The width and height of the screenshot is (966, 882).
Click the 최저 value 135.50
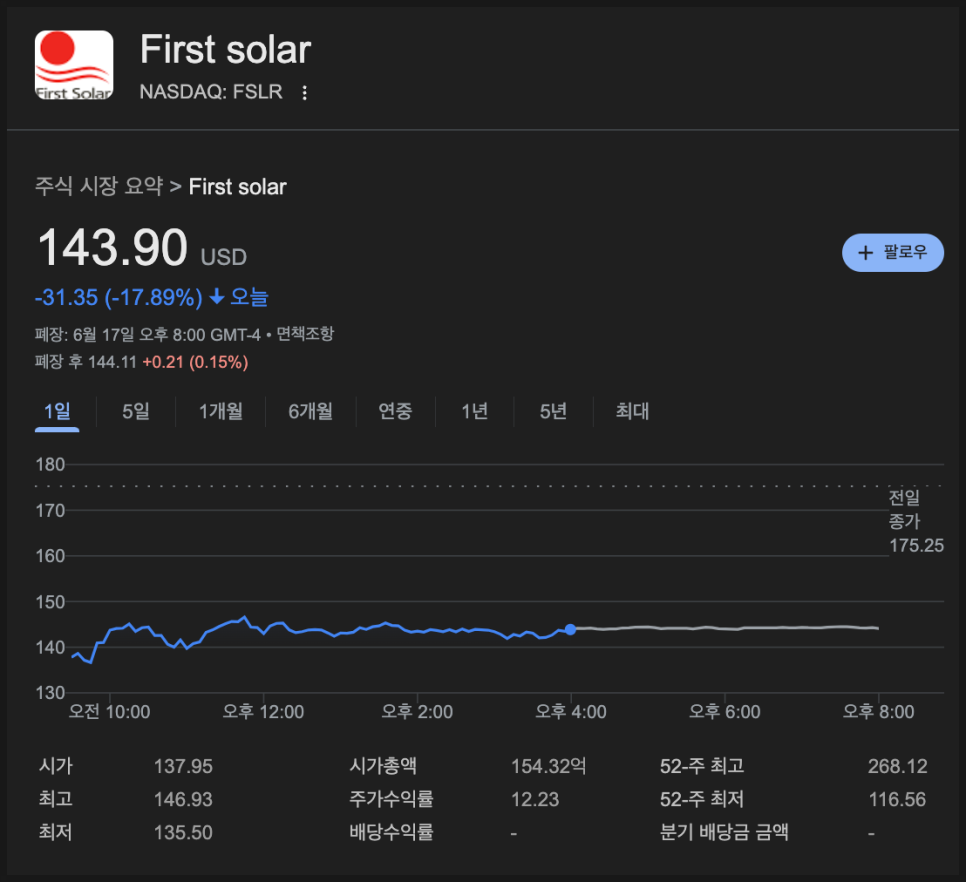point(183,833)
